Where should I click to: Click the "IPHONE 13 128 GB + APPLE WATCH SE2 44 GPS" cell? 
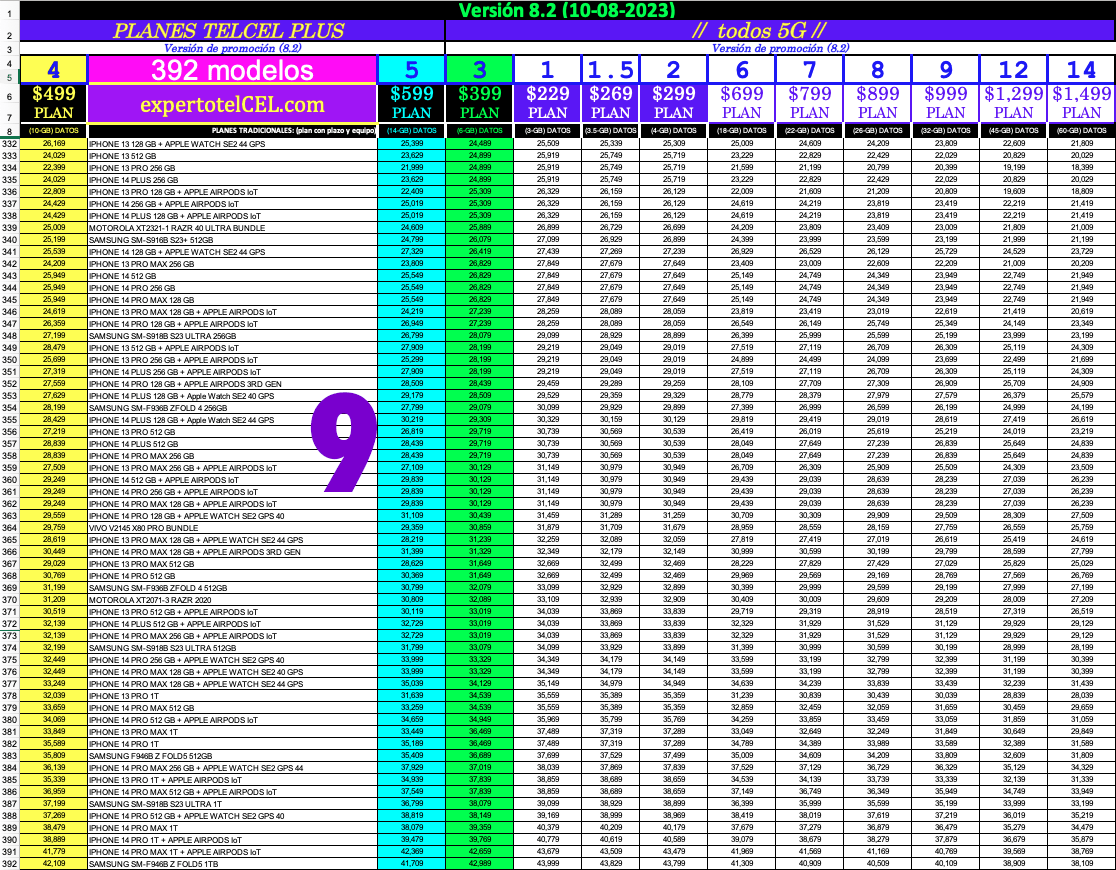pyautogui.click(x=232, y=143)
